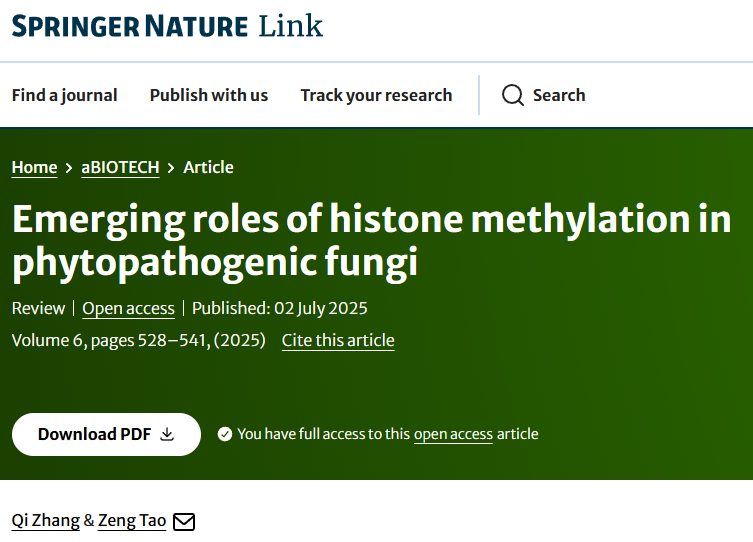
Task: Click the Springer Nature Link logo
Action: tap(167, 26)
